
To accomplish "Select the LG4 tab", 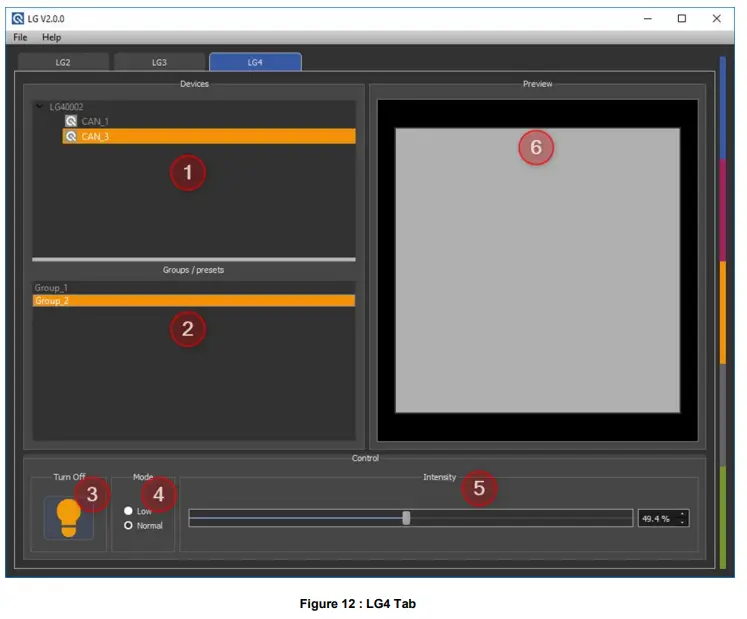I will 255,62.
